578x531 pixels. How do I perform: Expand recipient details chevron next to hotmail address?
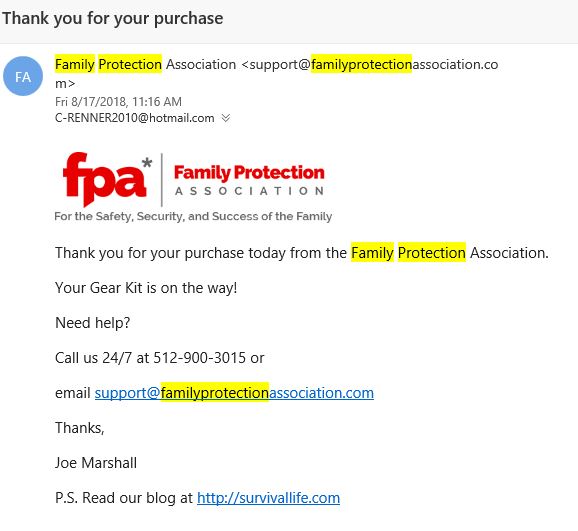226,118
